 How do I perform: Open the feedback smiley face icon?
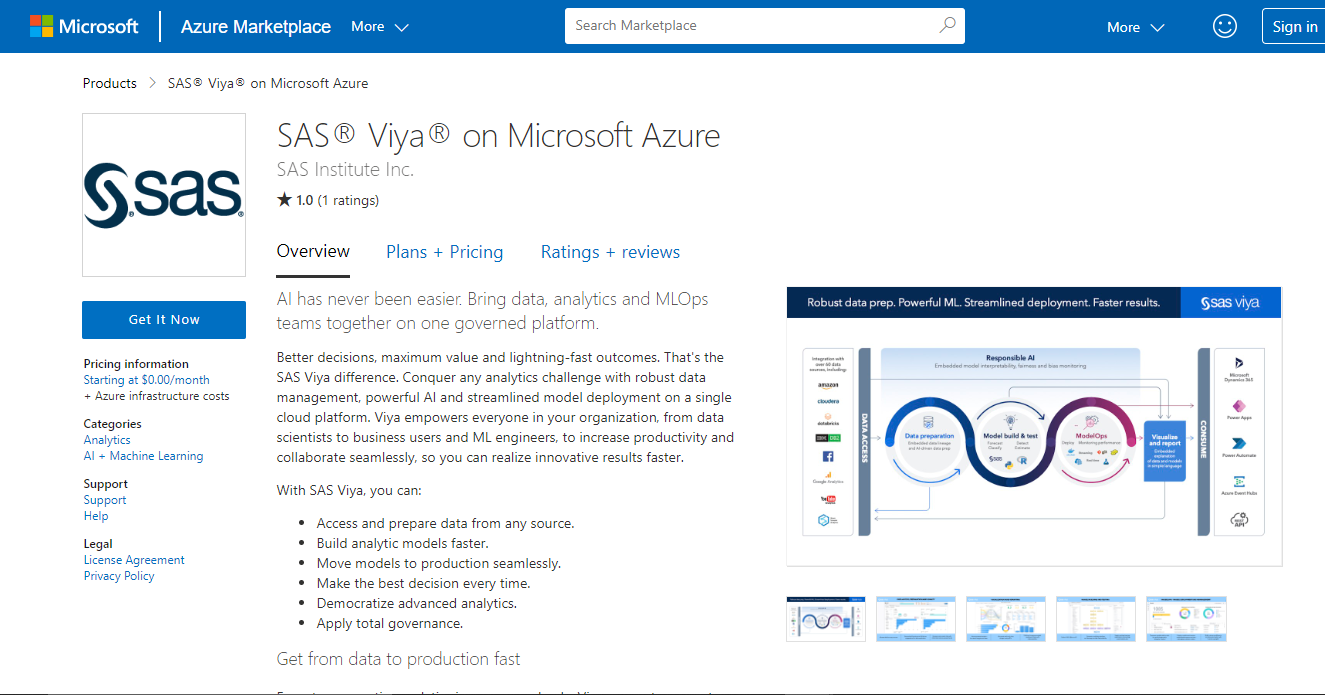1224,27
